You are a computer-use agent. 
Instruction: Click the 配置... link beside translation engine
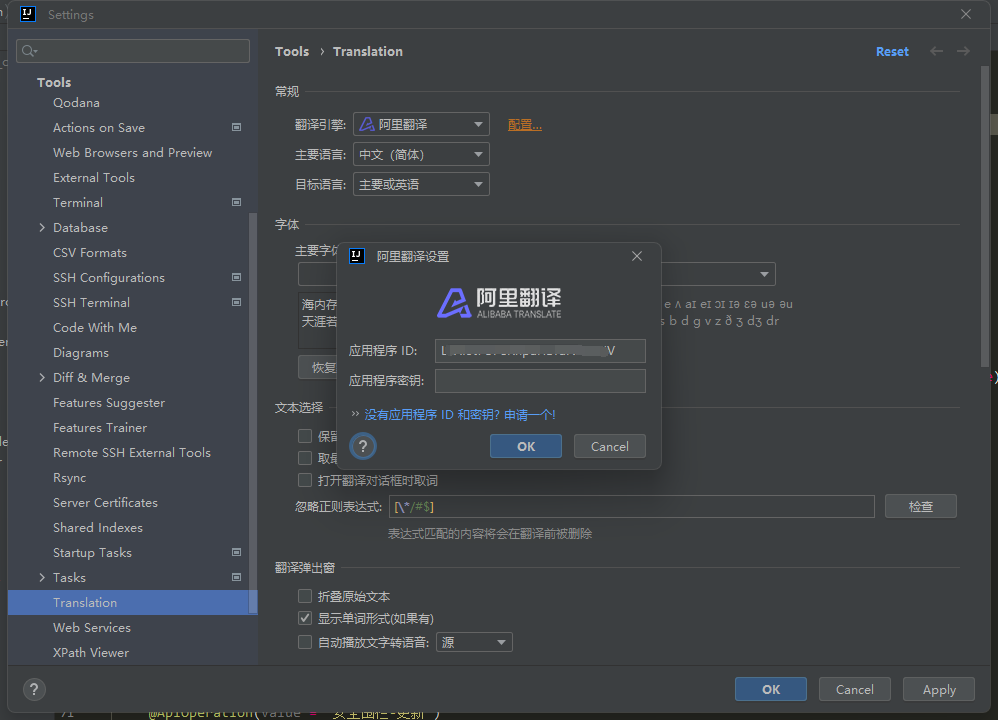pos(524,125)
